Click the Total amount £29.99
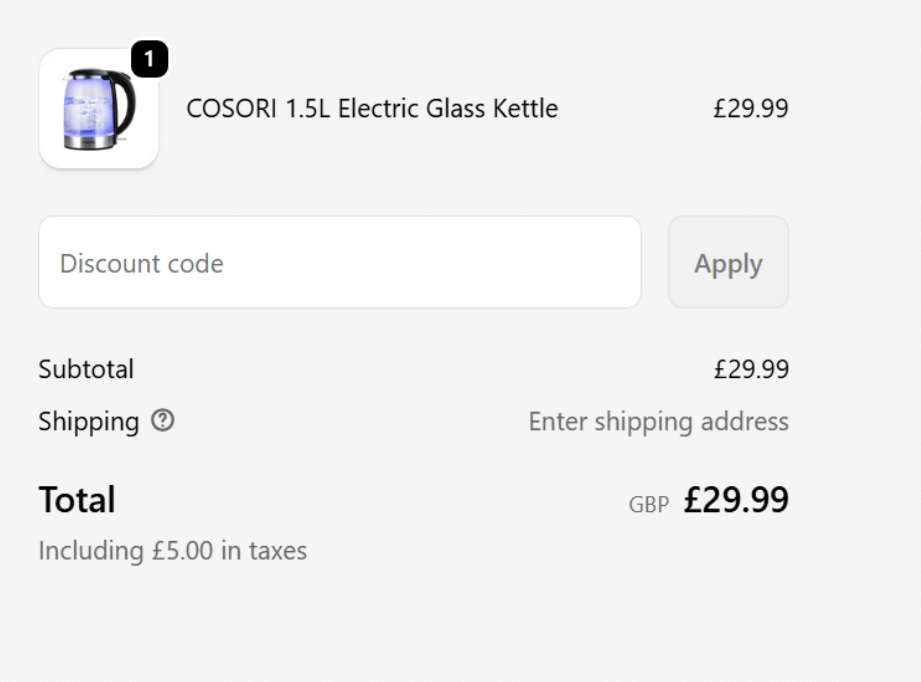The height and width of the screenshot is (682, 921). (x=736, y=500)
